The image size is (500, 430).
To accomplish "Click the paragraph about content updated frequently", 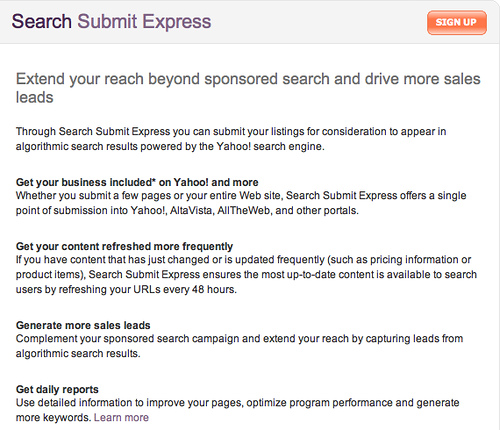I will 246,274.
